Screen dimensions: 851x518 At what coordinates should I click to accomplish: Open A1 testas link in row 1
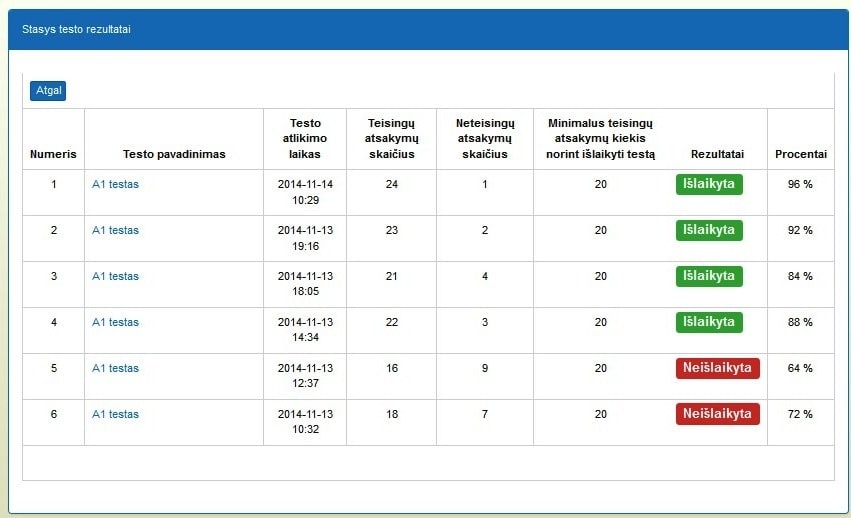click(115, 184)
